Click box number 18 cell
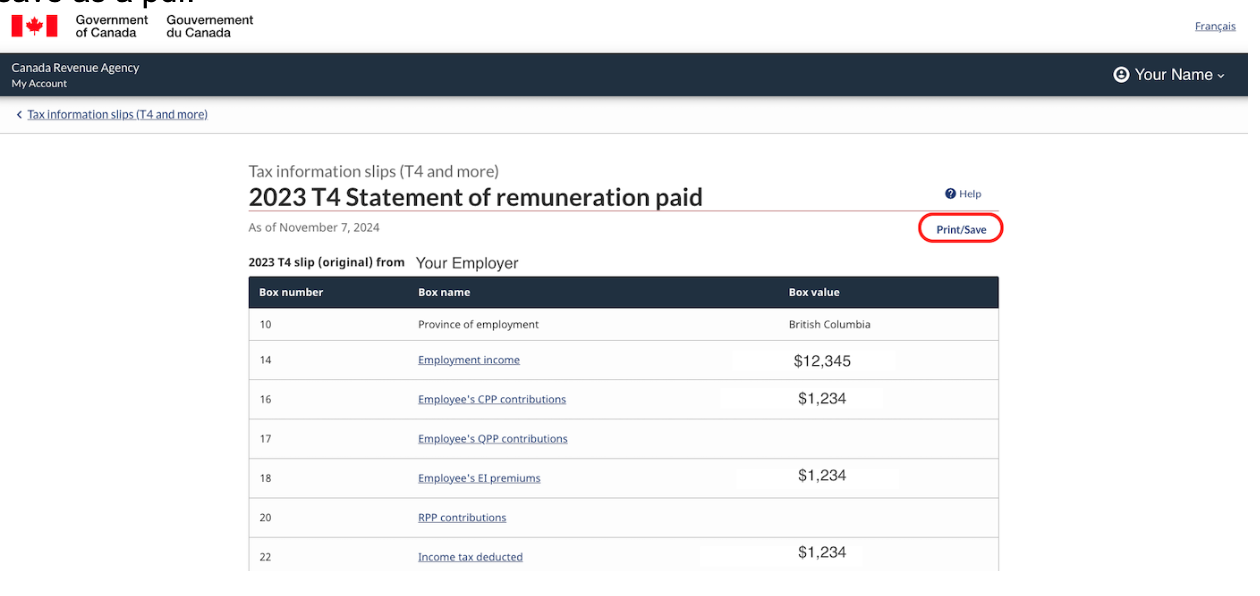1260x596 pixels. coord(265,478)
